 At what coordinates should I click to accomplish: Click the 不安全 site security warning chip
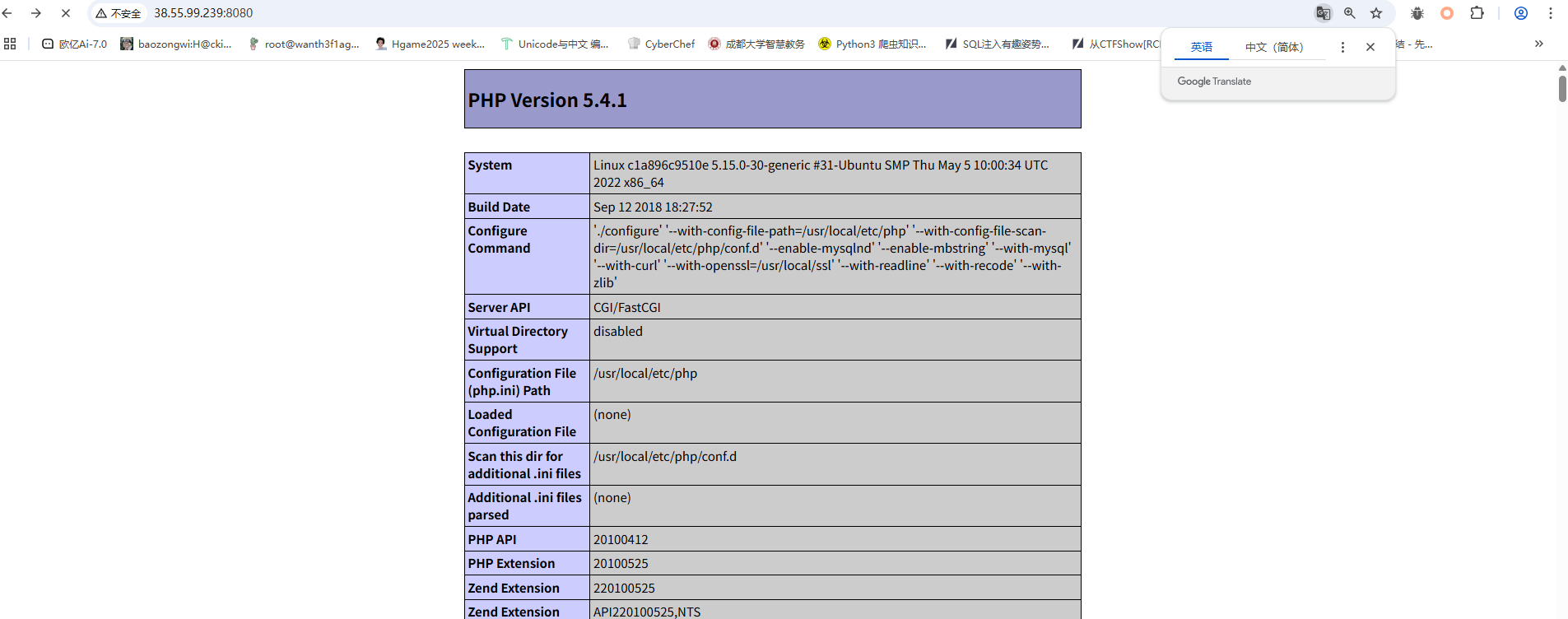(119, 13)
